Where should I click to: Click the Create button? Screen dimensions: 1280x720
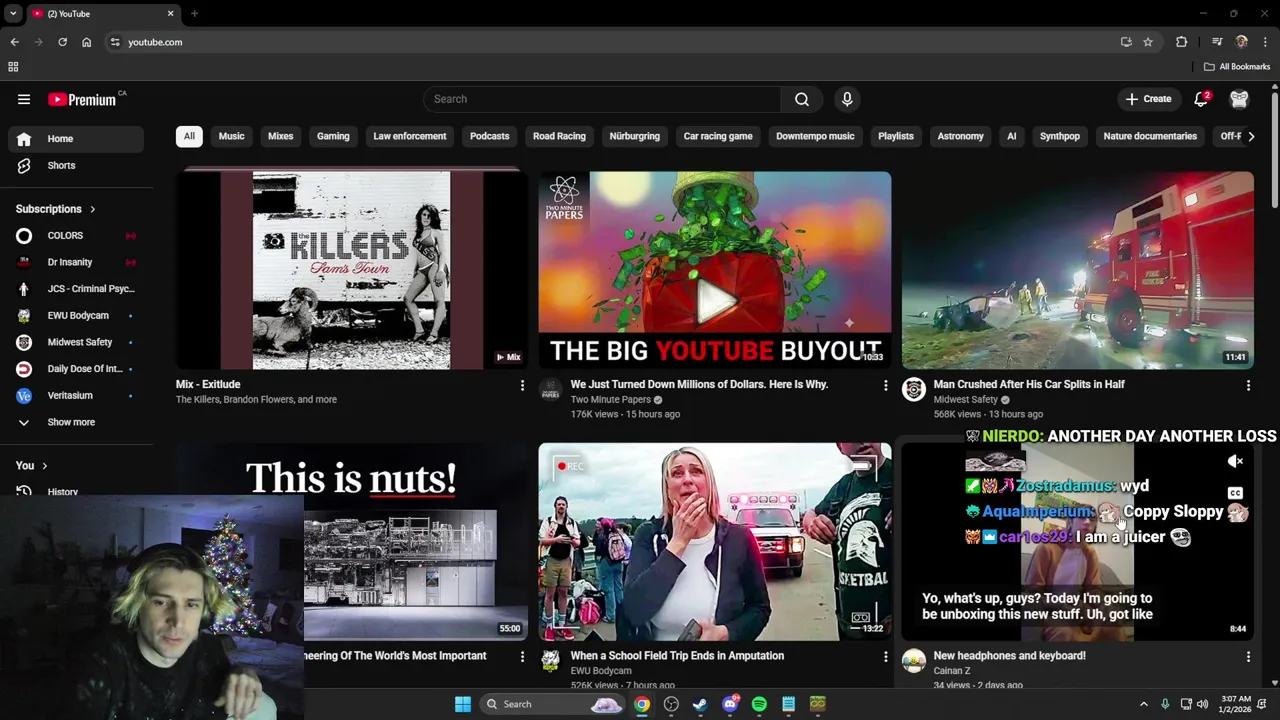click(1148, 99)
